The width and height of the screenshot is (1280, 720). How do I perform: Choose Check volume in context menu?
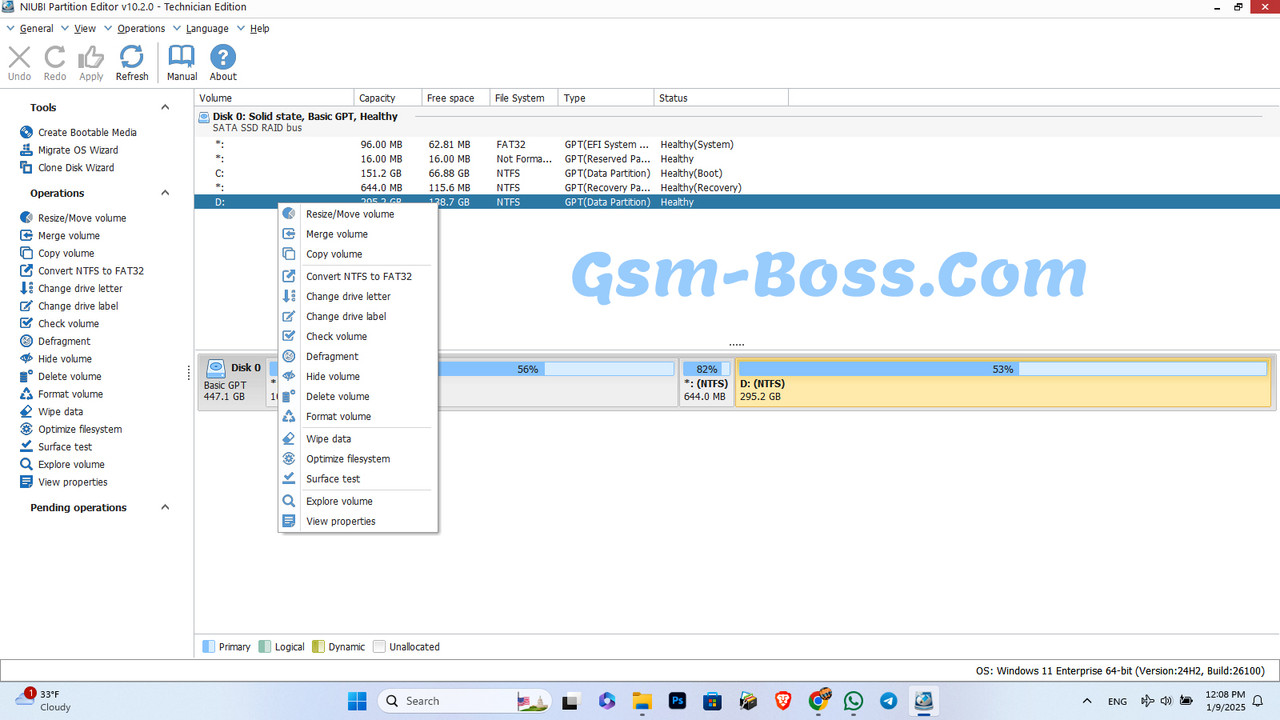point(358,336)
